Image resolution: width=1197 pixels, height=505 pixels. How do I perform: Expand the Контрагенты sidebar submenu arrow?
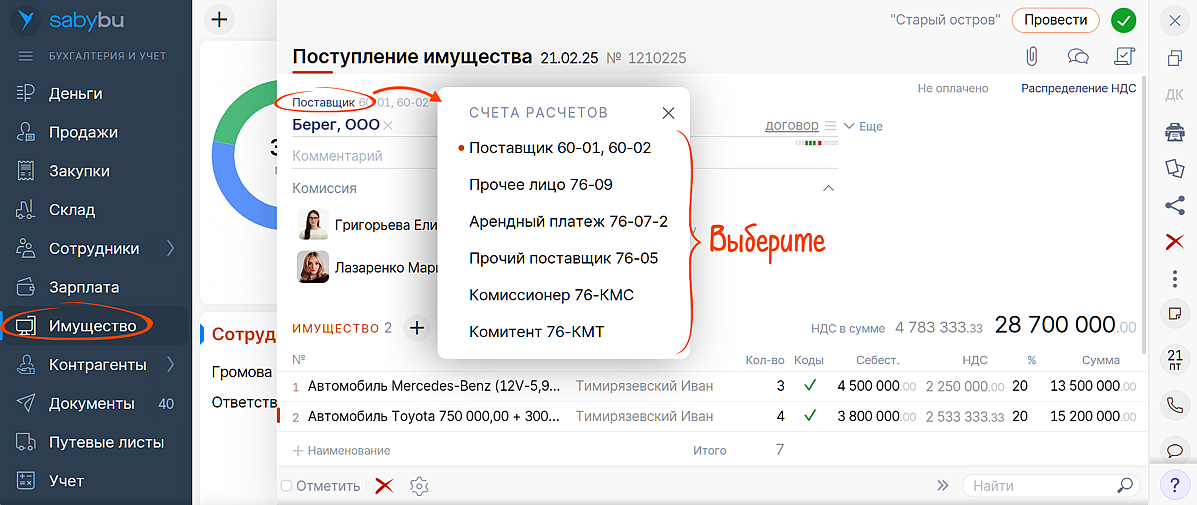coord(170,364)
